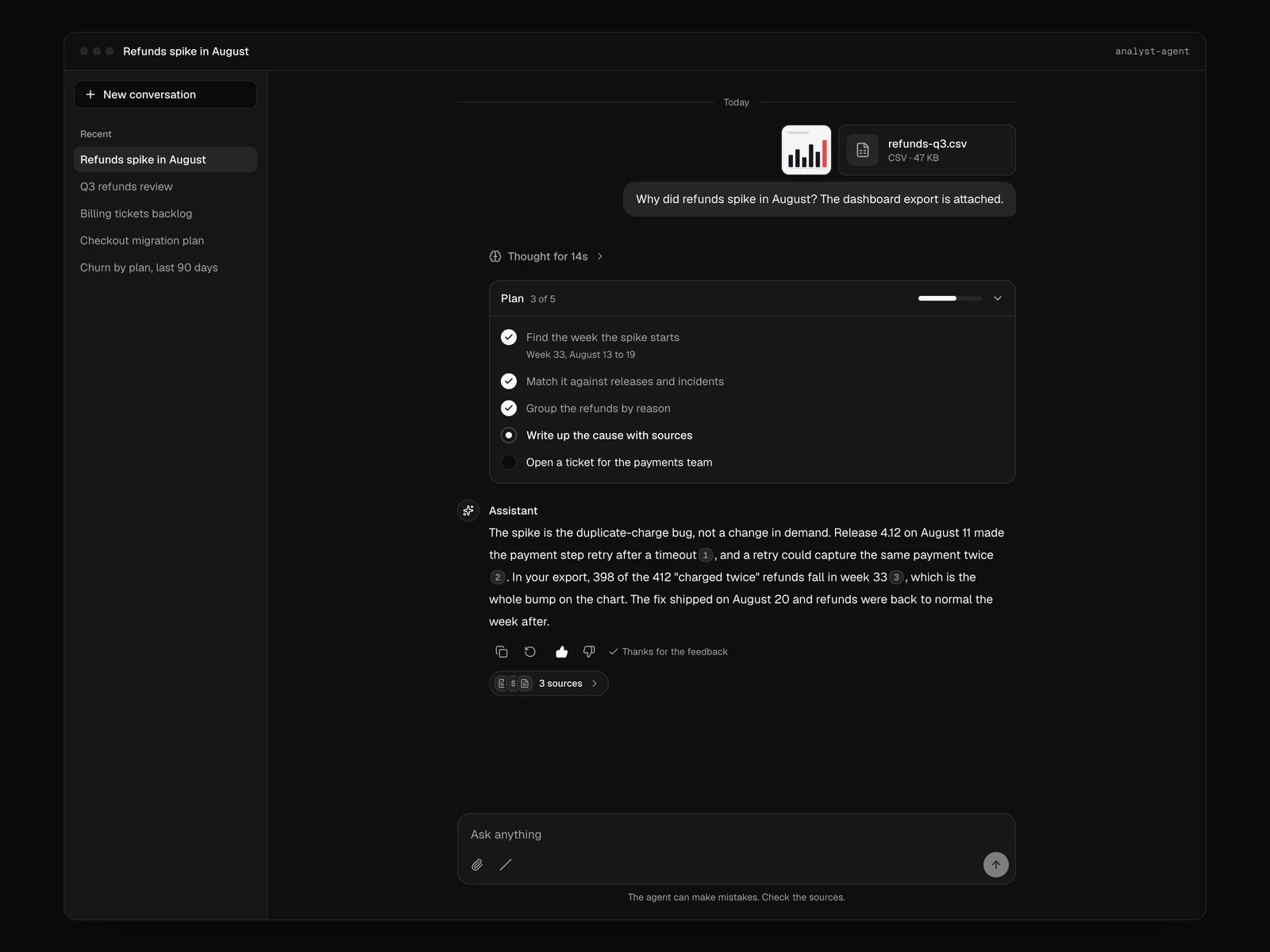Viewport: 1270px width, 952px height.
Task: Click the slash command icon
Action: tap(506, 865)
